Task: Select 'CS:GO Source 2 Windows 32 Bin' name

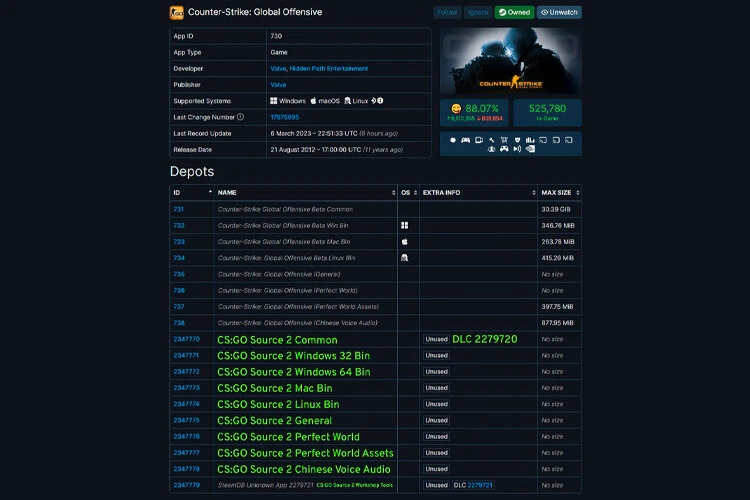Action: click(293, 356)
